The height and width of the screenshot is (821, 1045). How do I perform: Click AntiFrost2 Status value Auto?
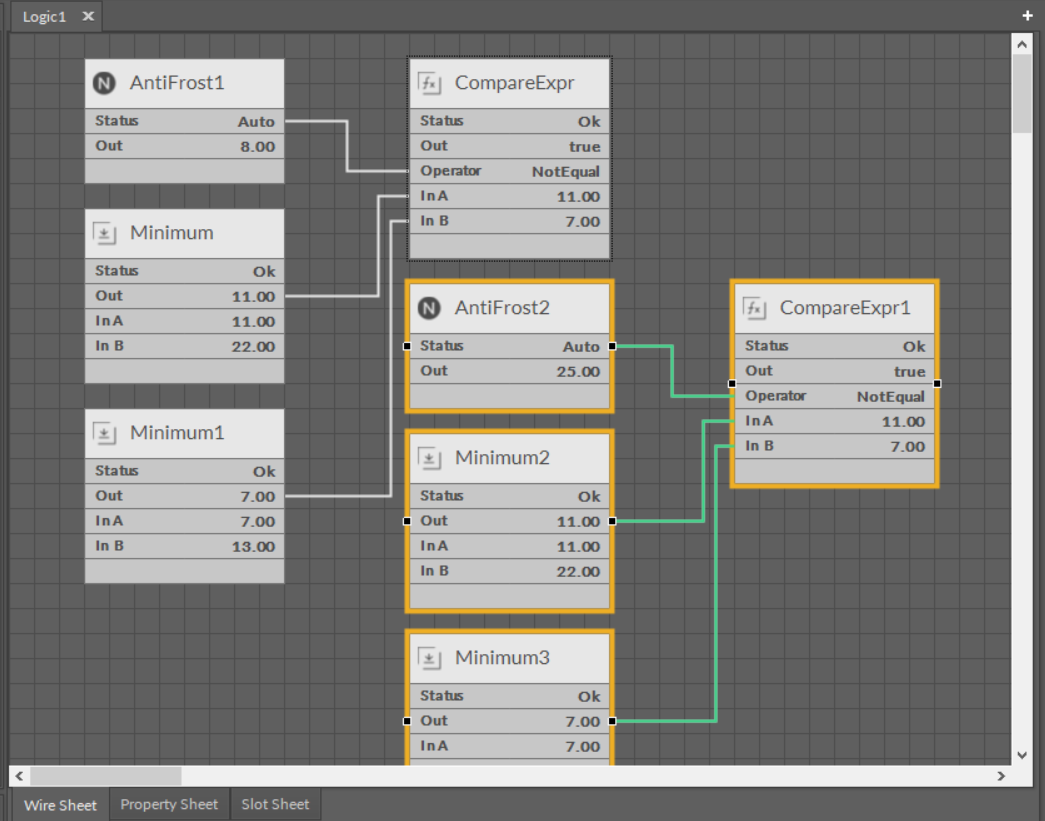pyautogui.click(x=581, y=347)
